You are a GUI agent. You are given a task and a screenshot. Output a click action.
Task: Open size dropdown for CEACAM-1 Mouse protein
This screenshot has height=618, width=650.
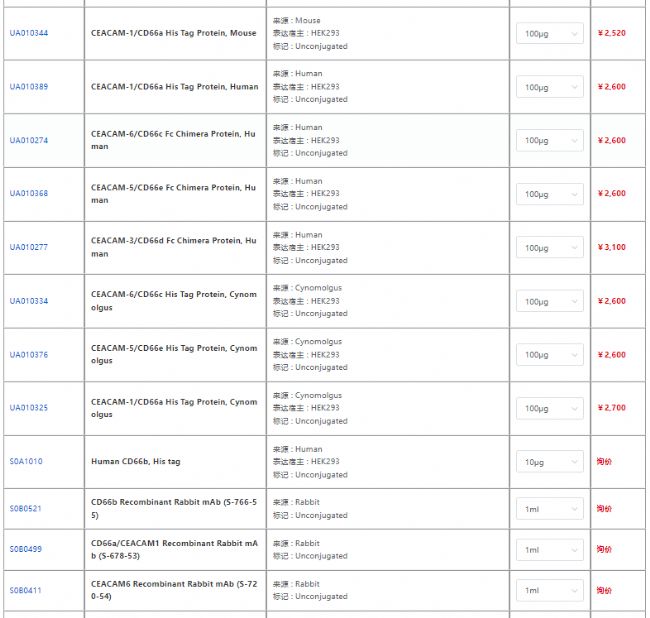pos(549,34)
